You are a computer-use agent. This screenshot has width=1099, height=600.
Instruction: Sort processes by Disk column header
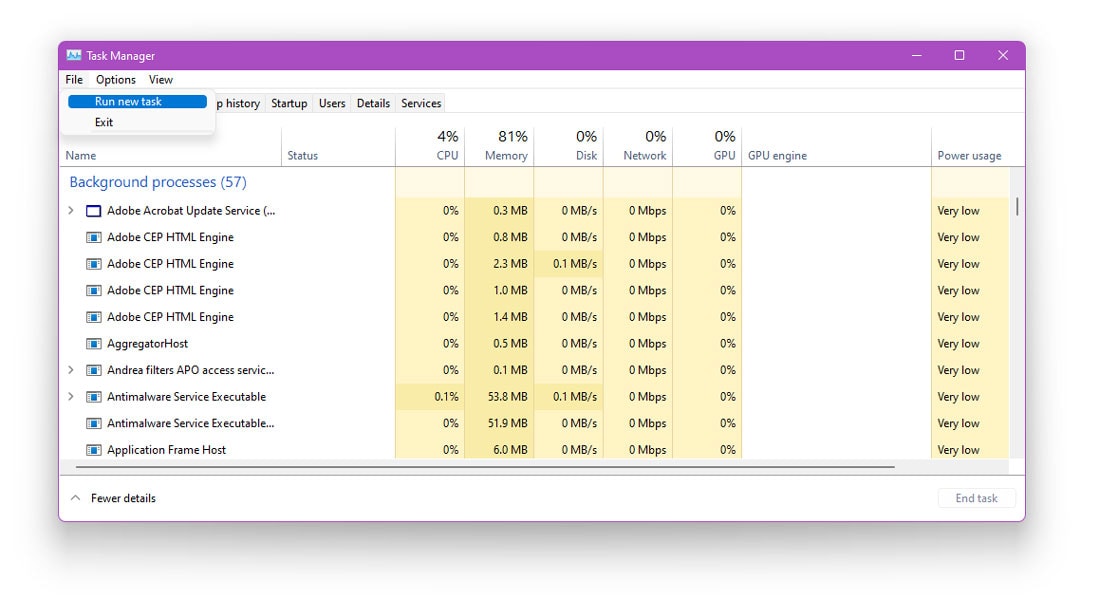(x=568, y=147)
